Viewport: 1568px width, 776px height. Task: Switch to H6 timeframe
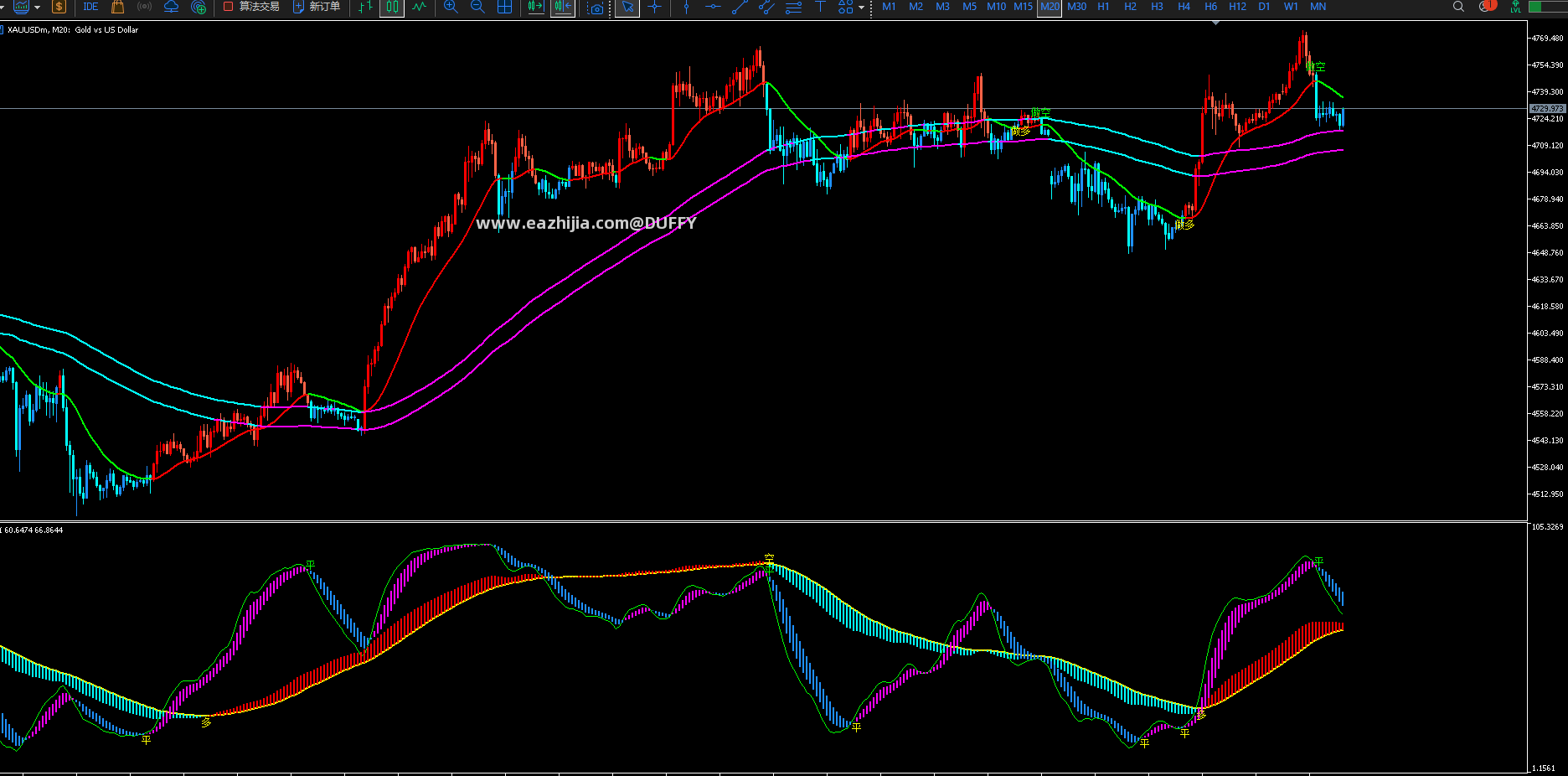pyautogui.click(x=1210, y=7)
